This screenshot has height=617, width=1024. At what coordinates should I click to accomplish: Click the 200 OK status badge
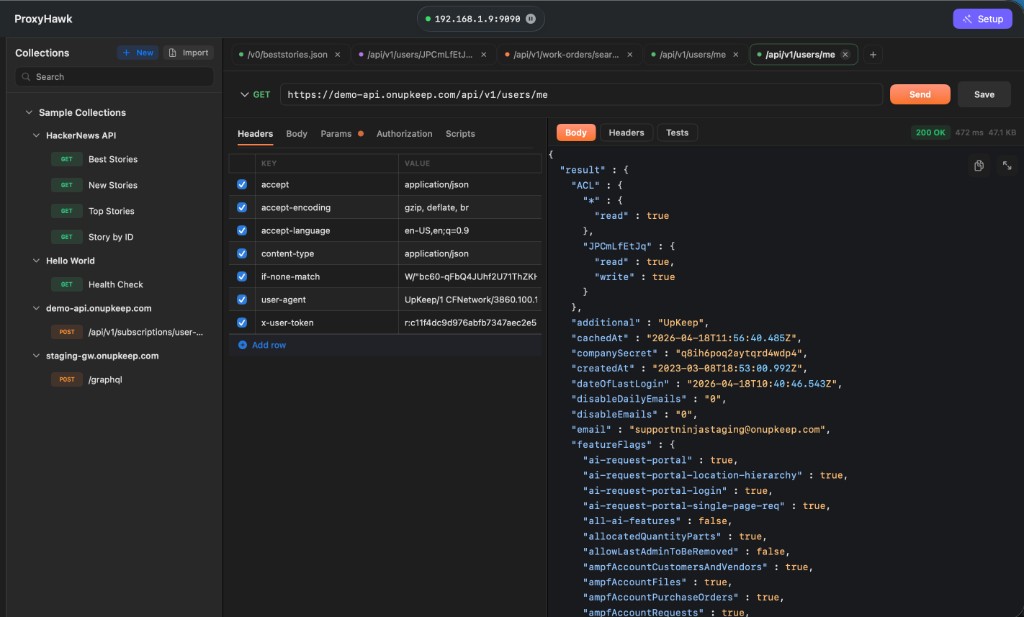[x=930, y=133]
